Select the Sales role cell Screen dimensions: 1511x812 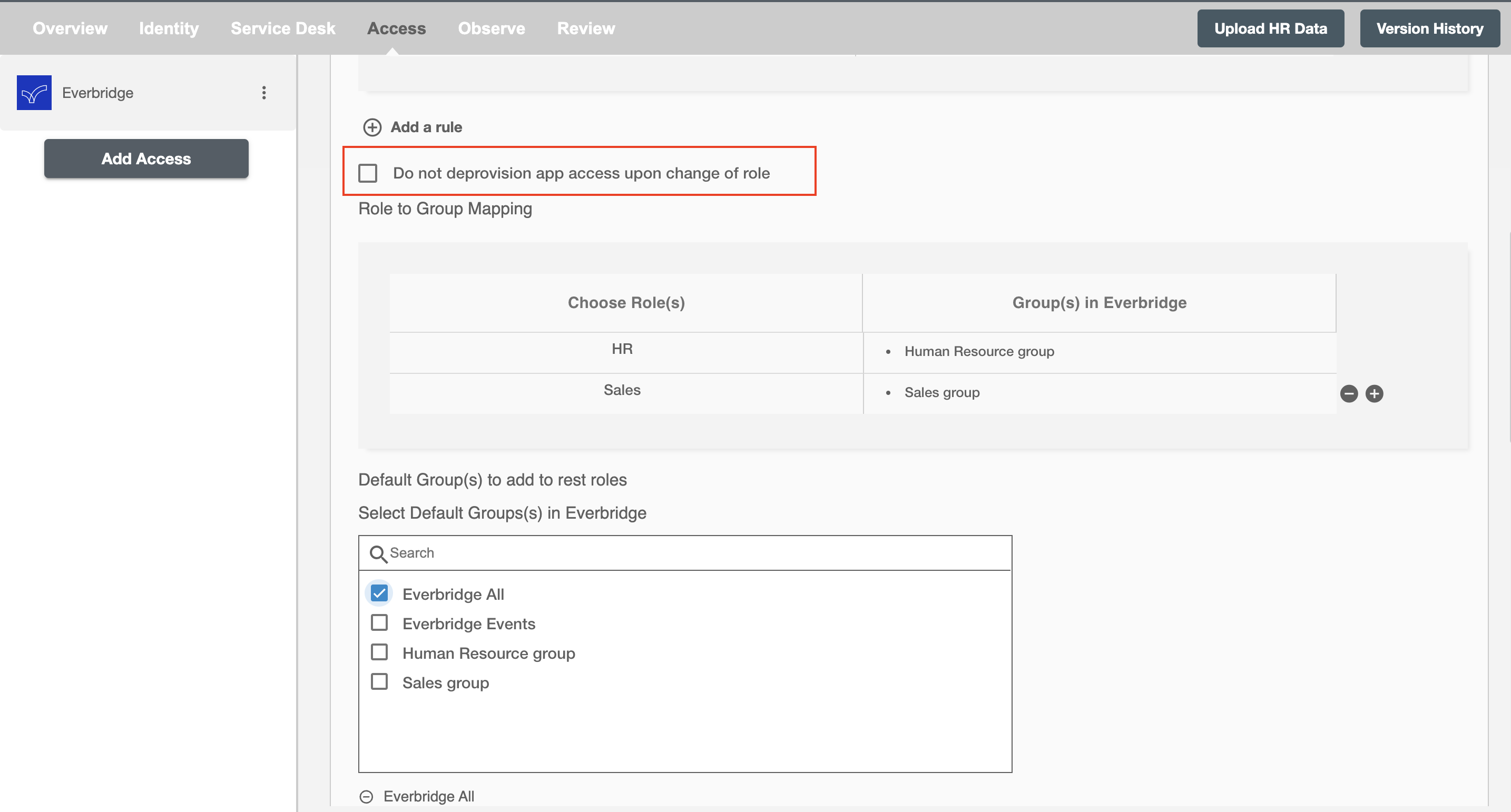pyautogui.click(x=626, y=394)
